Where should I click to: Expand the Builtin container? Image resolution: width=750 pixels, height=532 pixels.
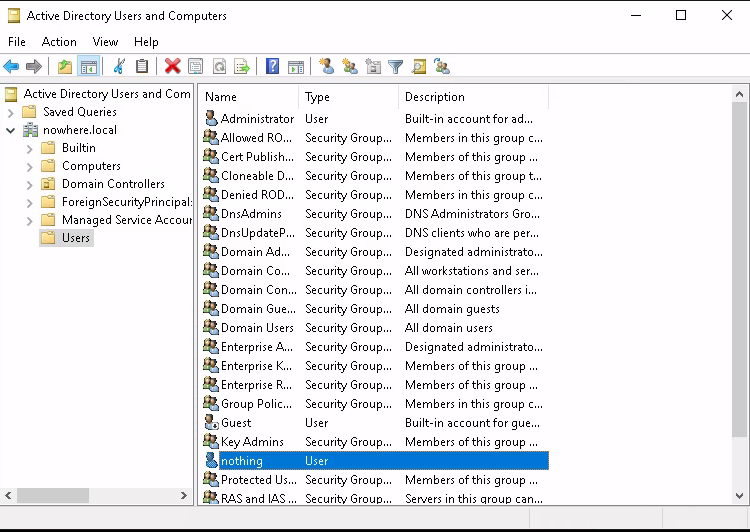coord(30,149)
